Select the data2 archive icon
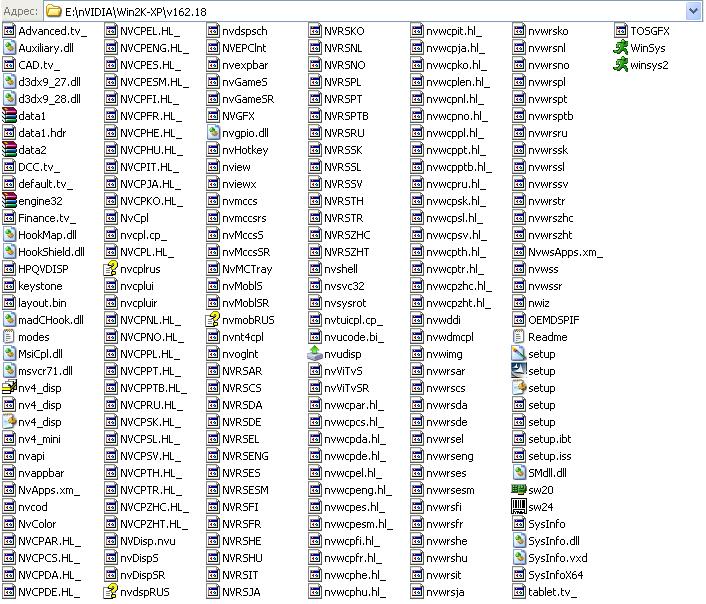Image resolution: width=706 pixels, height=604 pixels. [9, 150]
